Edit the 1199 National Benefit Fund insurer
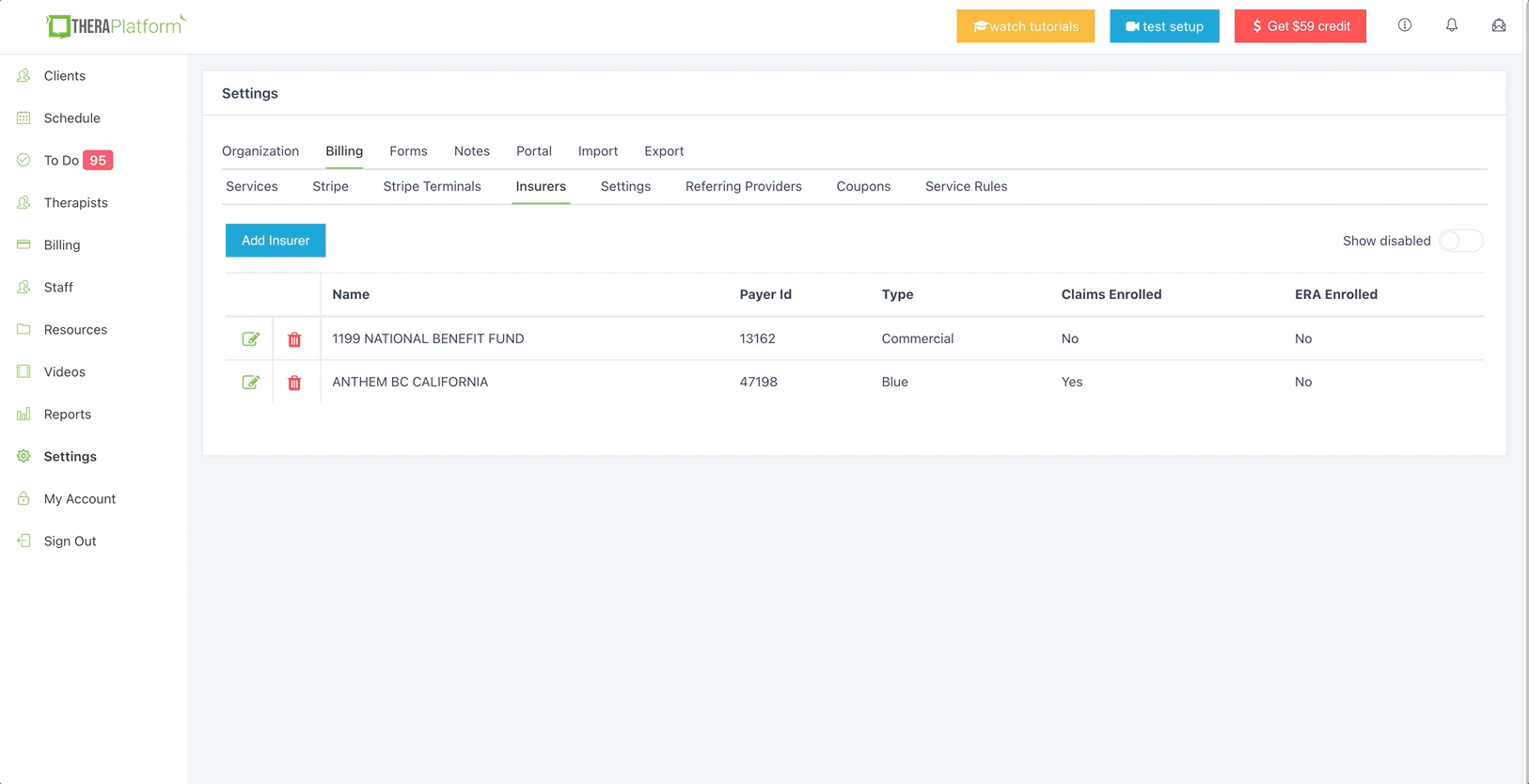 point(250,339)
